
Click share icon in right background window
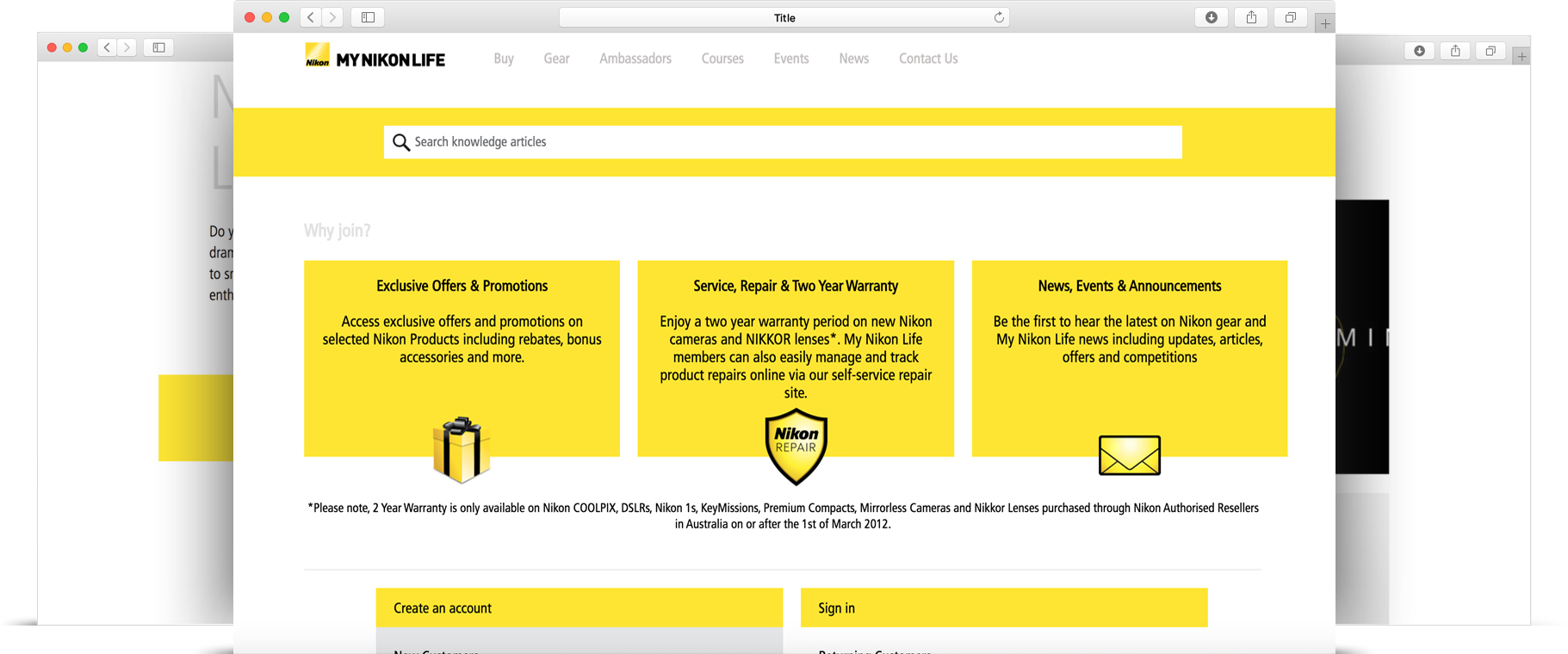tap(1455, 51)
